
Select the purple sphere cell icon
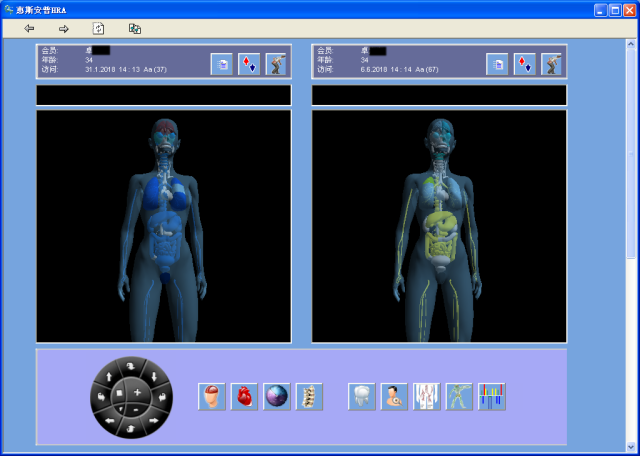click(276, 396)
